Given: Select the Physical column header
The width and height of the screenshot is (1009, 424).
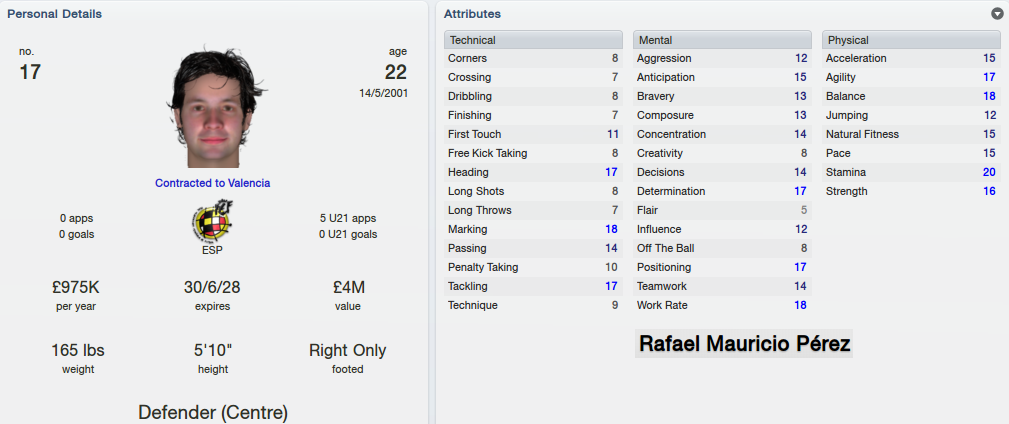Looking at the screenshot, I should coord(911,40).
